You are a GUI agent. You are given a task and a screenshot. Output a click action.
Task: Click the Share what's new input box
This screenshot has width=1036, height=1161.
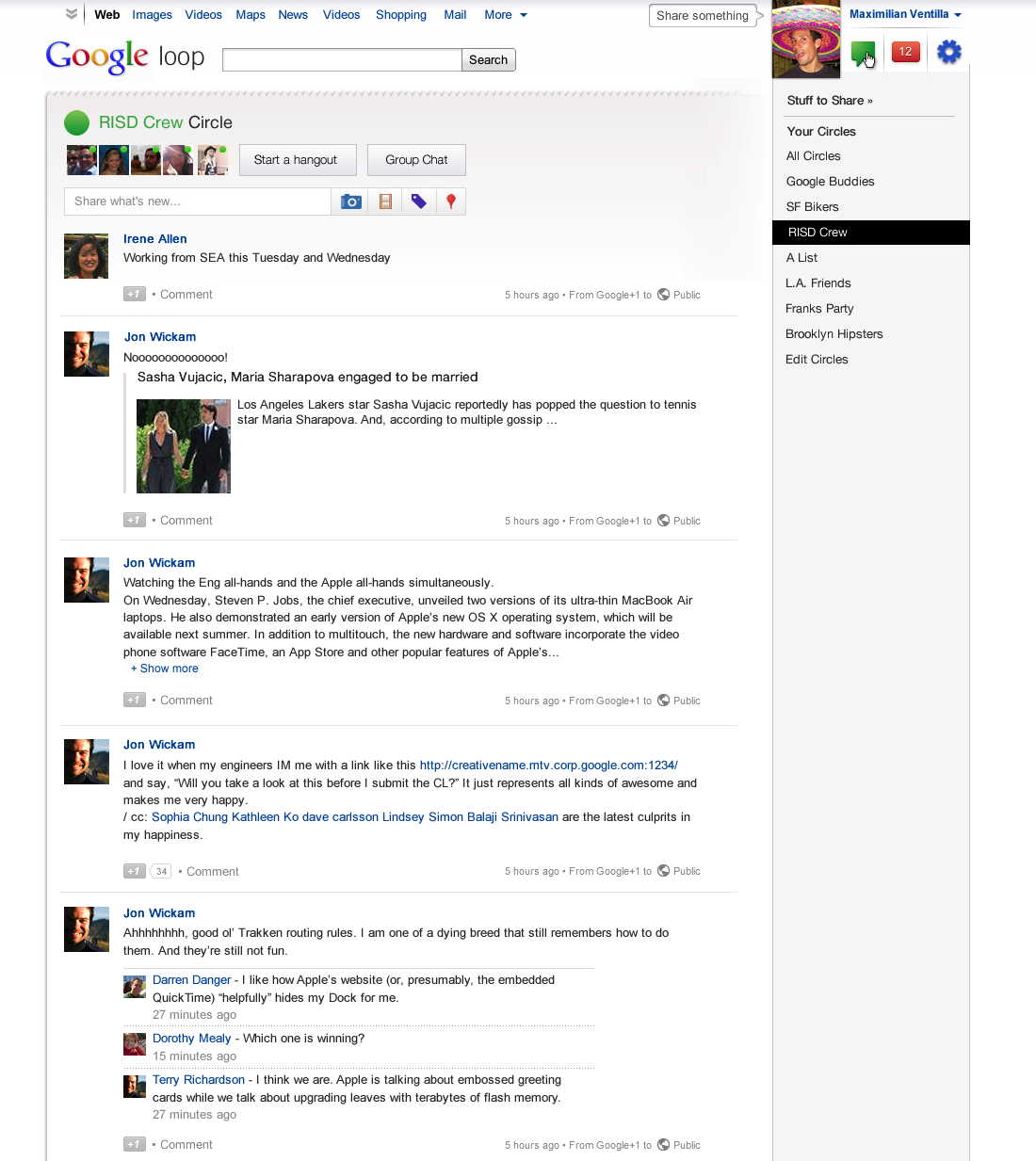pyautogui.click(x=197, y=202)
